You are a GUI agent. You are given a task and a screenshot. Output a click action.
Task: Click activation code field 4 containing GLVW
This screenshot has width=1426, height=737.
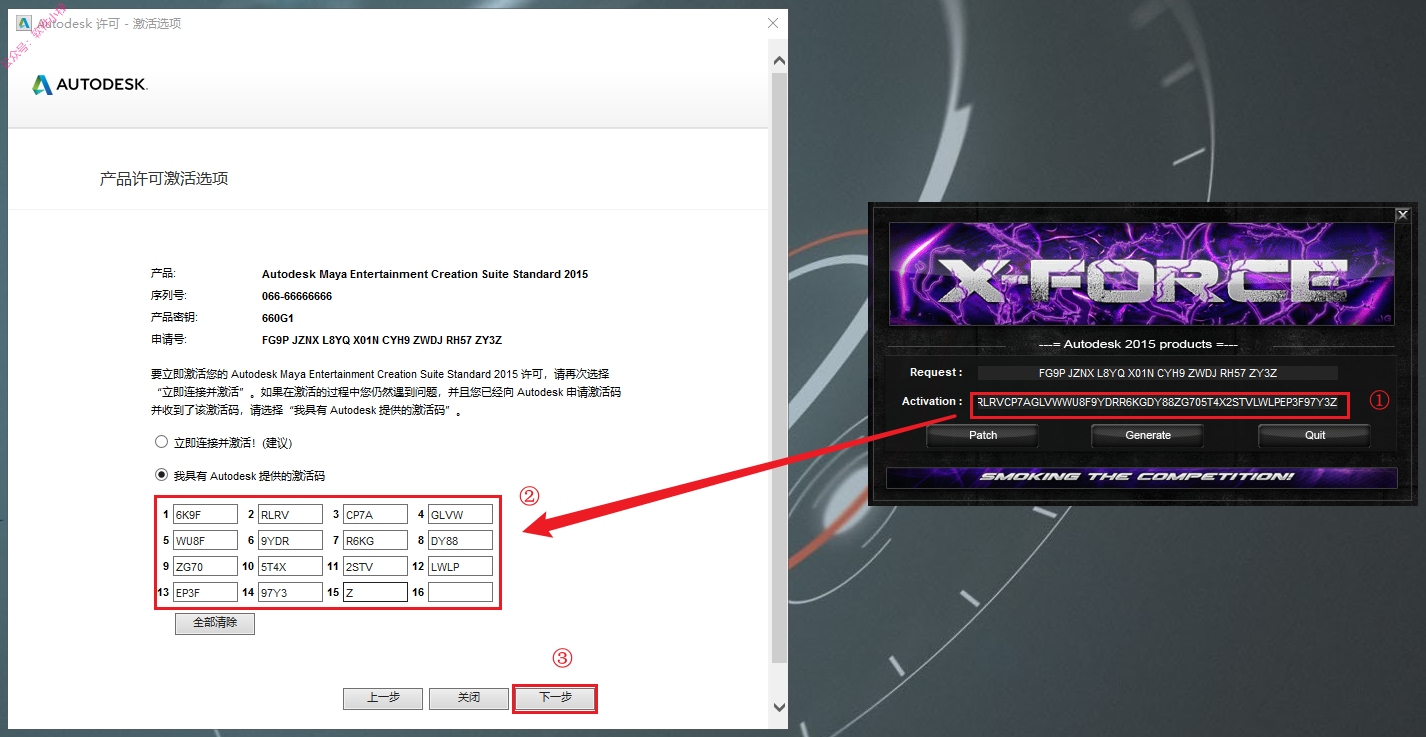[460, 514]
